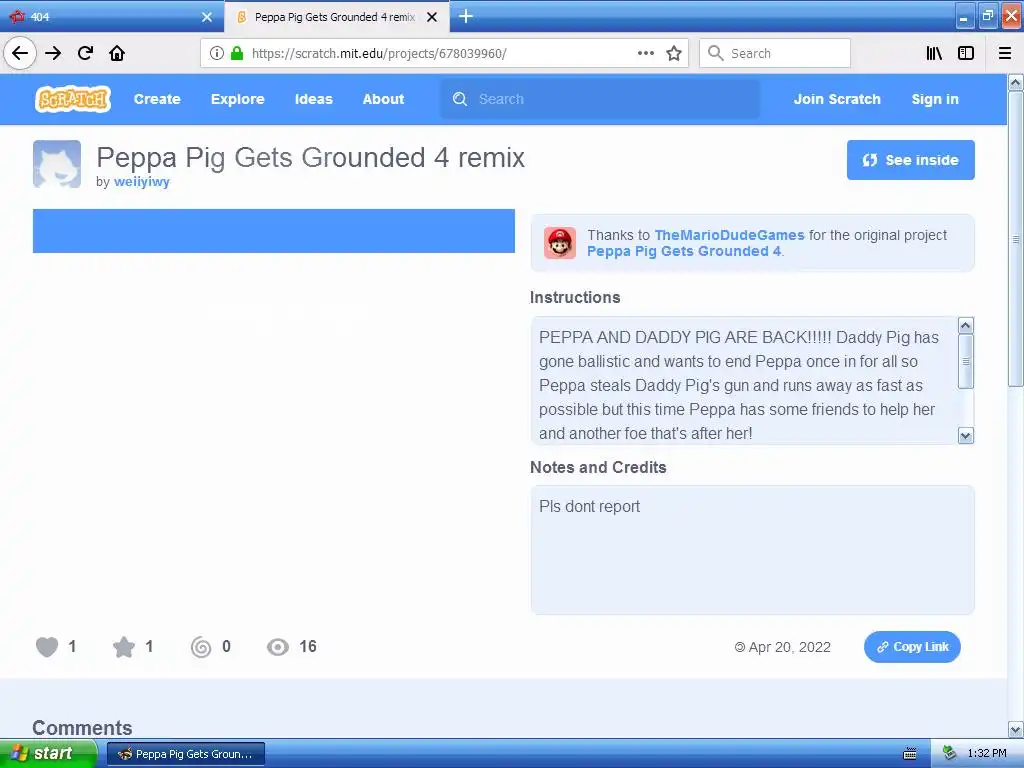
Task: Click the views eye icon
Action: (278, 647)
